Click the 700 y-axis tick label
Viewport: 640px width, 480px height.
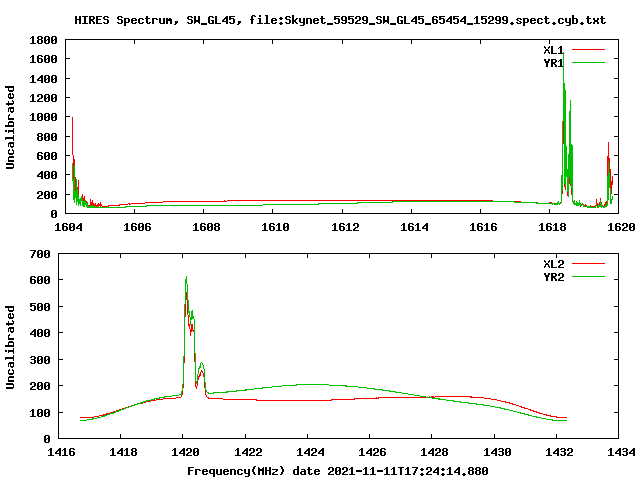coord(40,254)
